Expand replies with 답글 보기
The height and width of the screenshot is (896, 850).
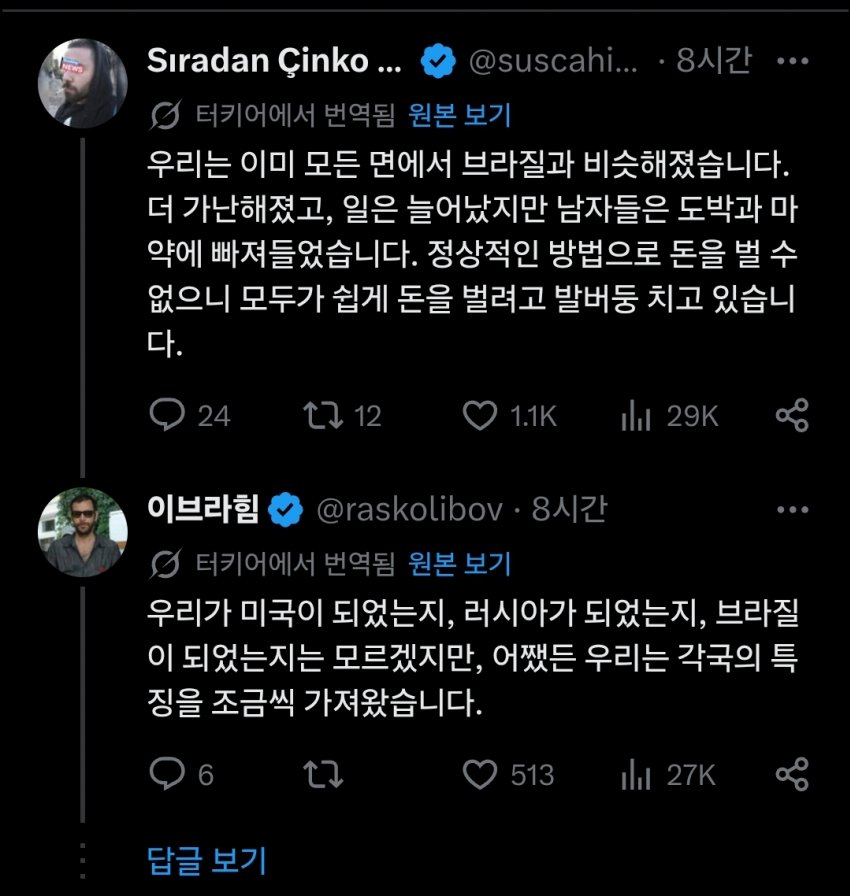tap(207, 858)
